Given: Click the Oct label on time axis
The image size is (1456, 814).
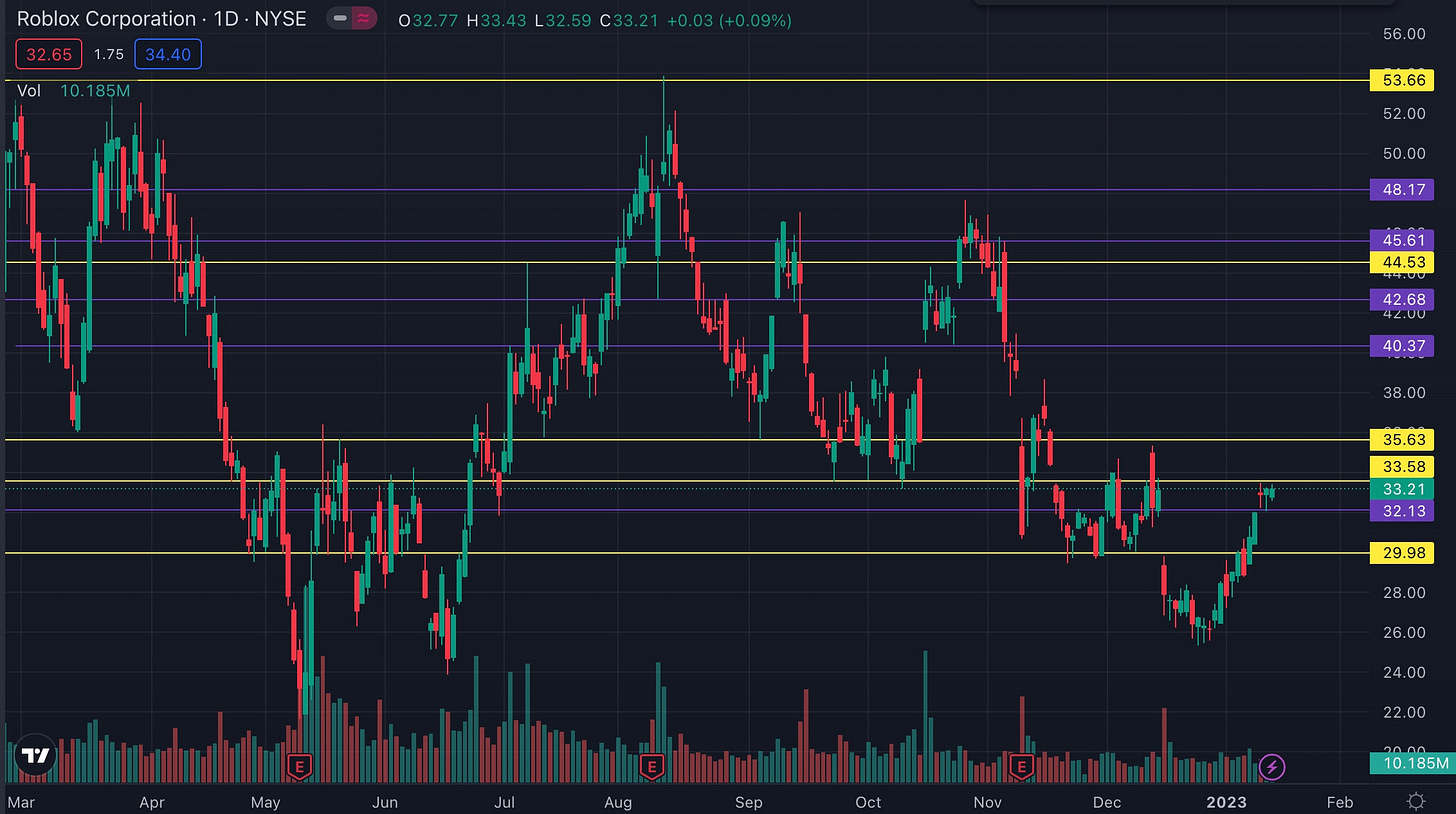Looking at the screenshot, I should (x=868, y=802).
